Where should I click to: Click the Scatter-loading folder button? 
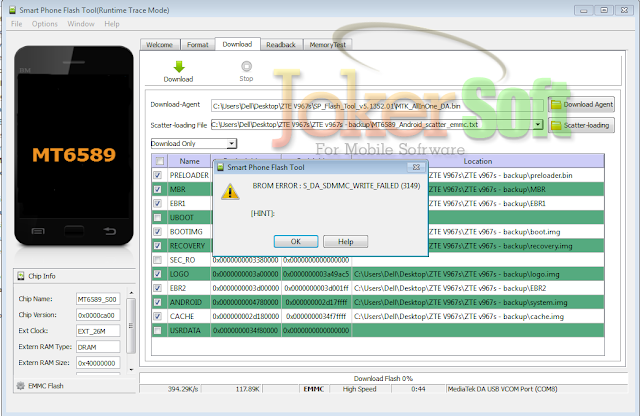(x=581, y=125)
